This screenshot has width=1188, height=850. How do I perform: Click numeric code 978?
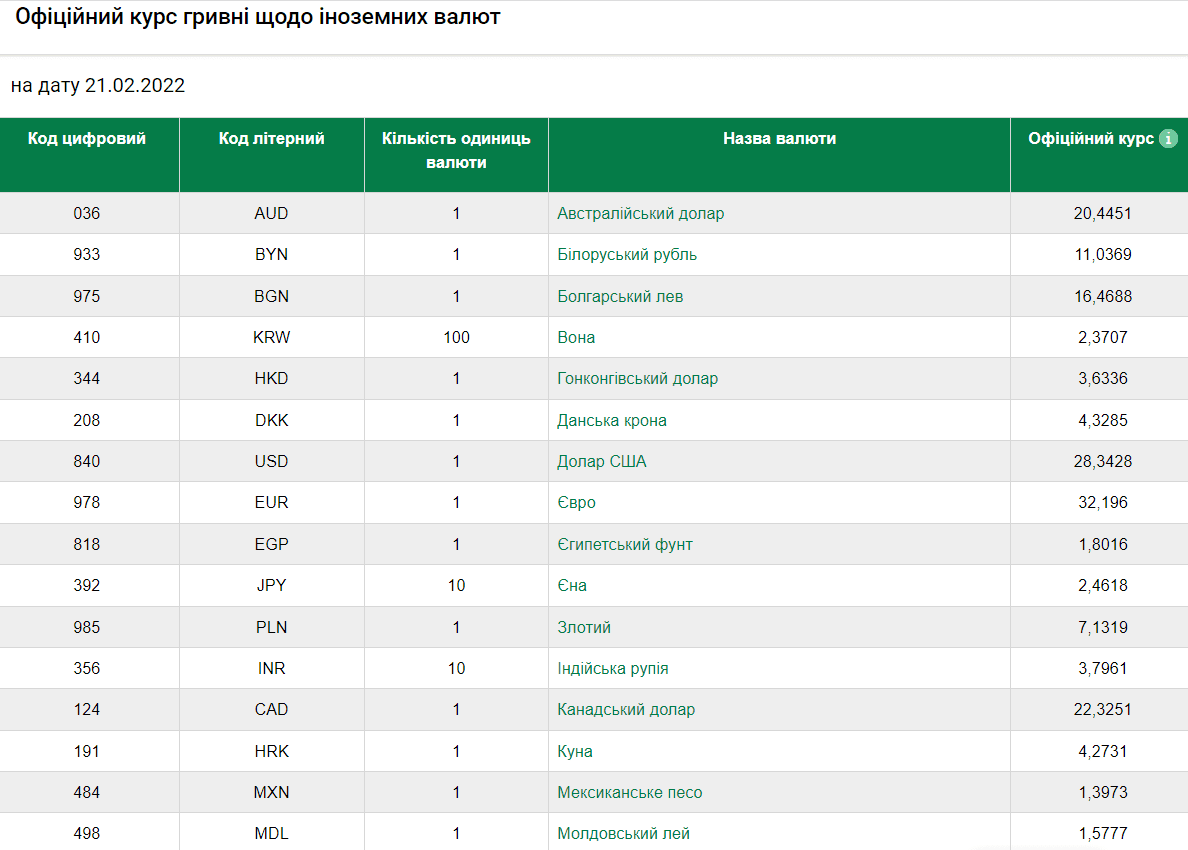[86, 502]
